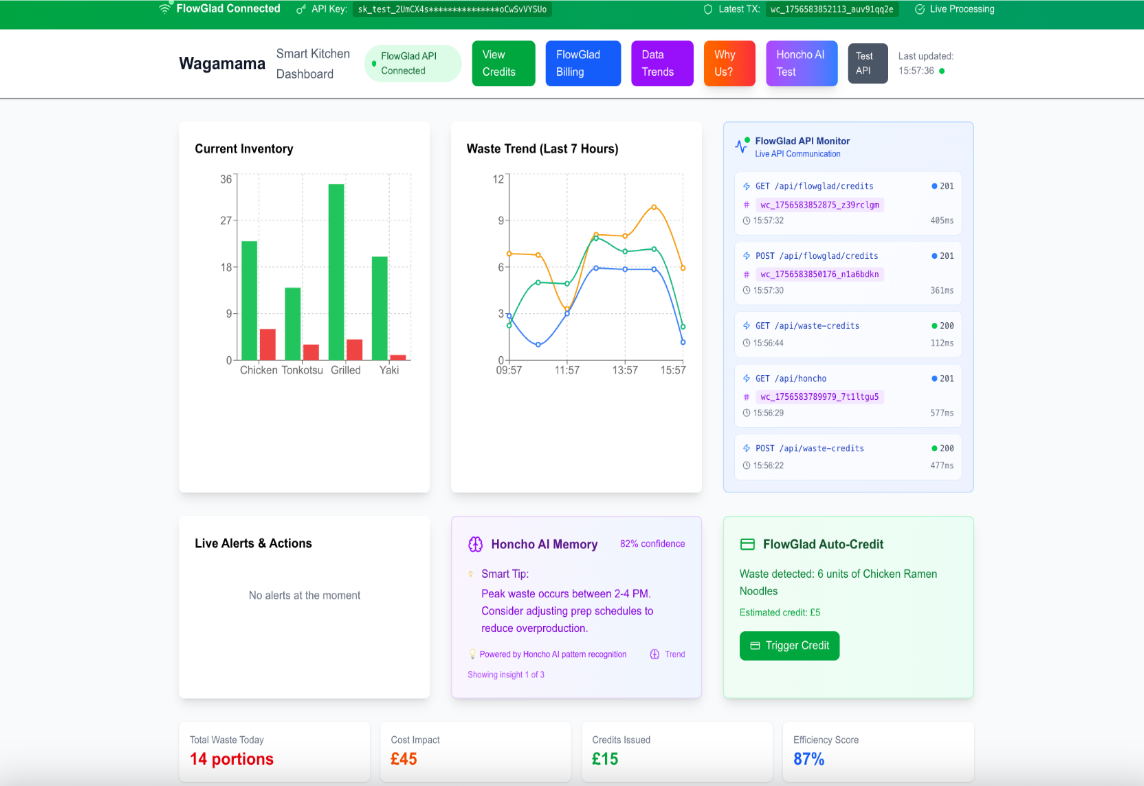Click the brain icon beside Honcho AI Memory
This screenshot has width=1144, height=786.
(476, 545)
